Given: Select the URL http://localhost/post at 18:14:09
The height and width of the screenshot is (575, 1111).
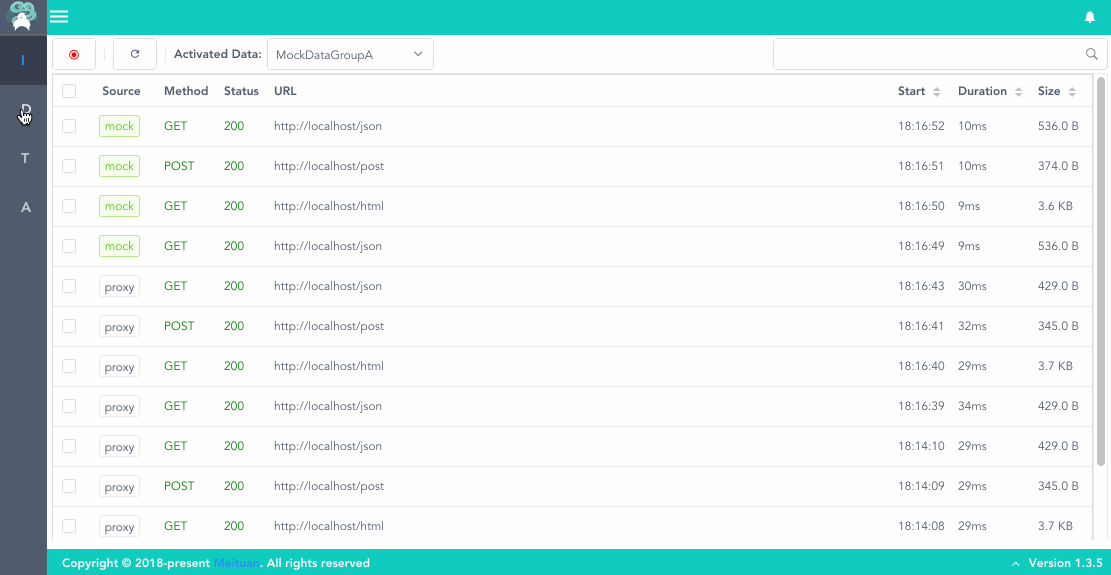Looking at the screenshot, I should [x=329, y=486].
